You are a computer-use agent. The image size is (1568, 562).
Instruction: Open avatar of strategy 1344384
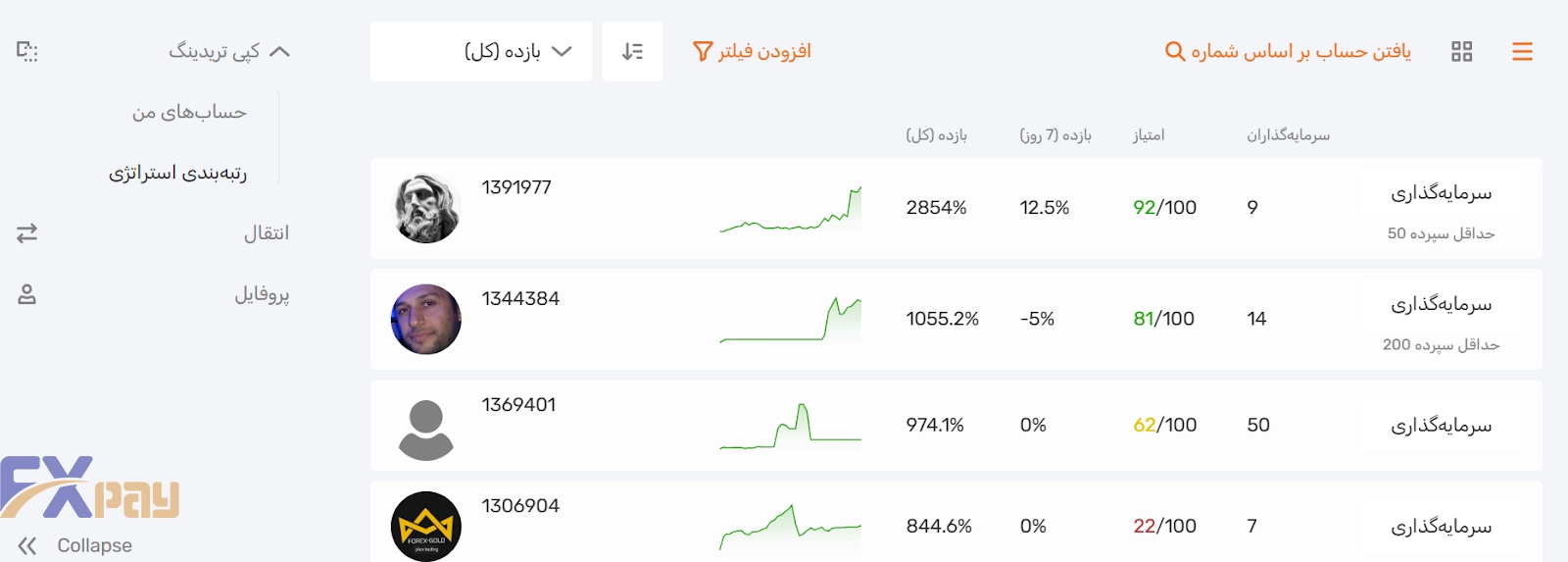pyautogui.click(x=426, y=320)
